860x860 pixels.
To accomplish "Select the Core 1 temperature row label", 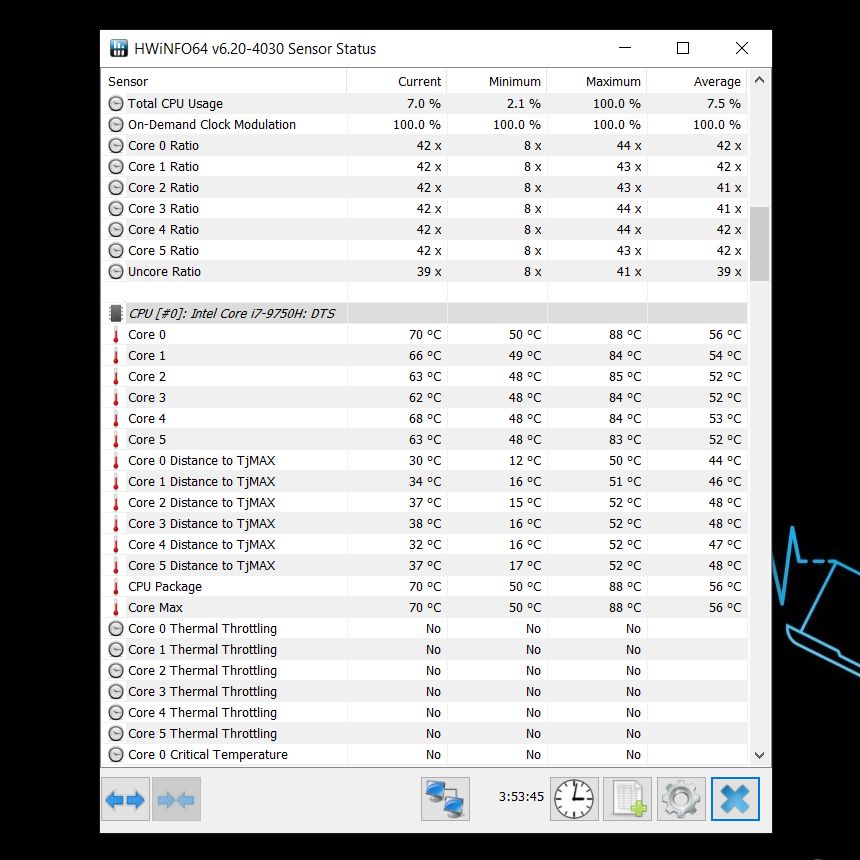I will click(x=147, y=355).
